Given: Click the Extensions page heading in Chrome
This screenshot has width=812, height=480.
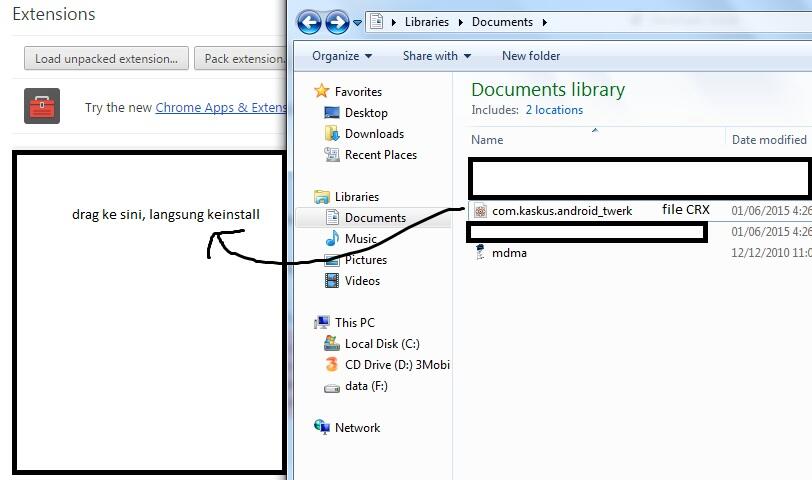Looking at the screenshot, I should tap(54, 14).
